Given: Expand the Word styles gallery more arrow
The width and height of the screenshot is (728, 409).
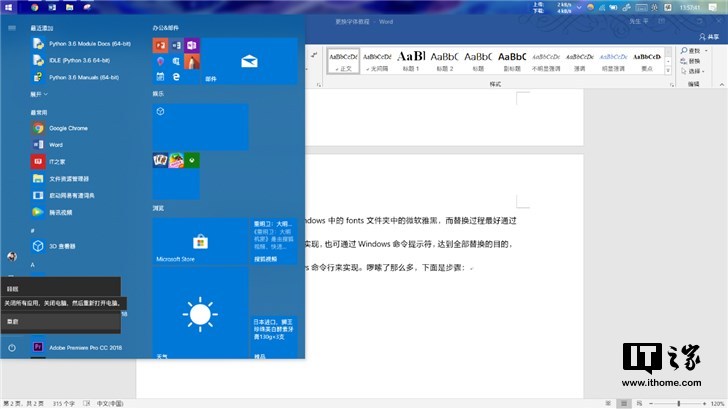Looking at the screenshot, I should (x=668, y=71).
